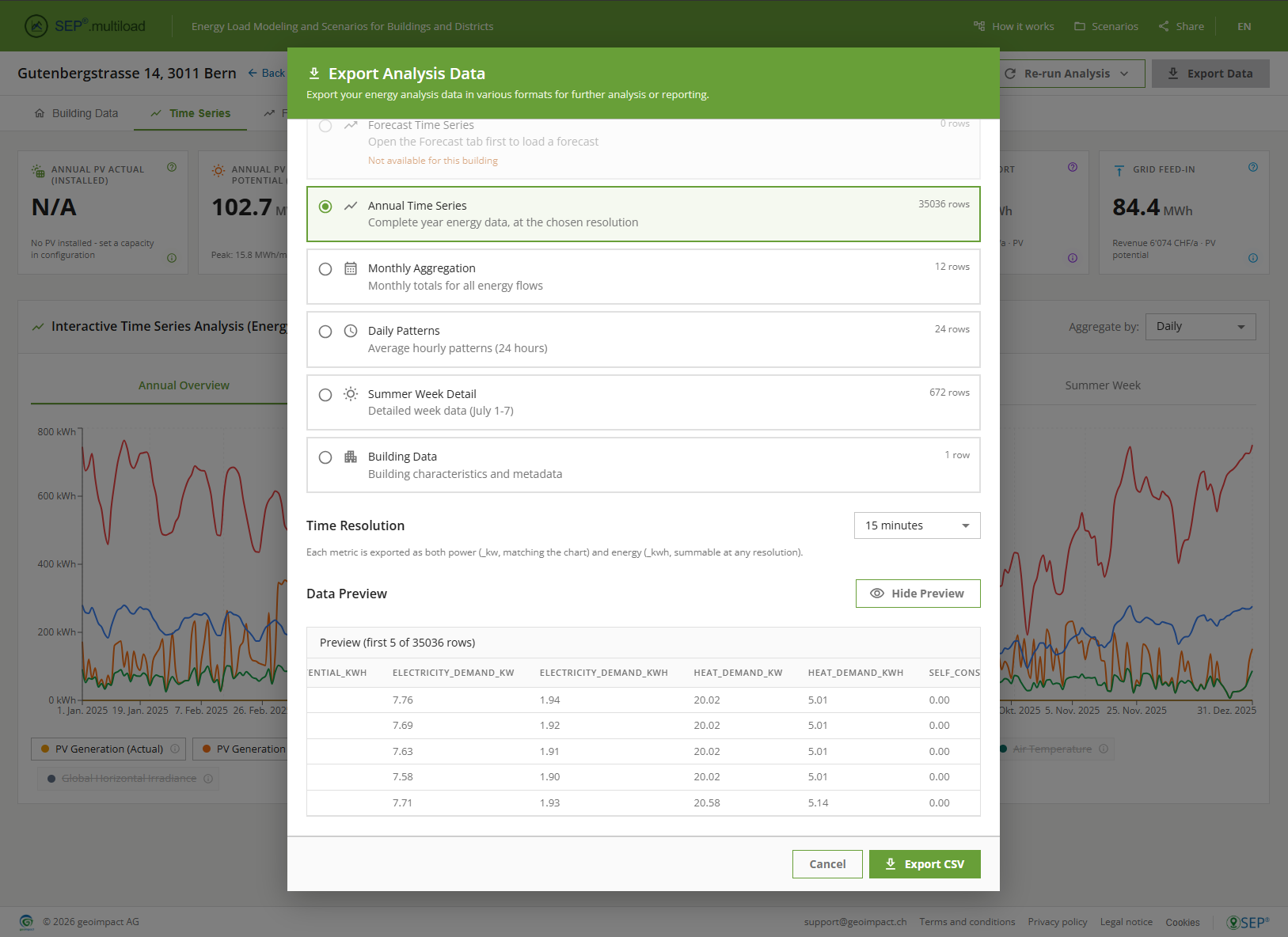Open the Time Resolution 15 minutes dropdown

(x=917, y=525)
